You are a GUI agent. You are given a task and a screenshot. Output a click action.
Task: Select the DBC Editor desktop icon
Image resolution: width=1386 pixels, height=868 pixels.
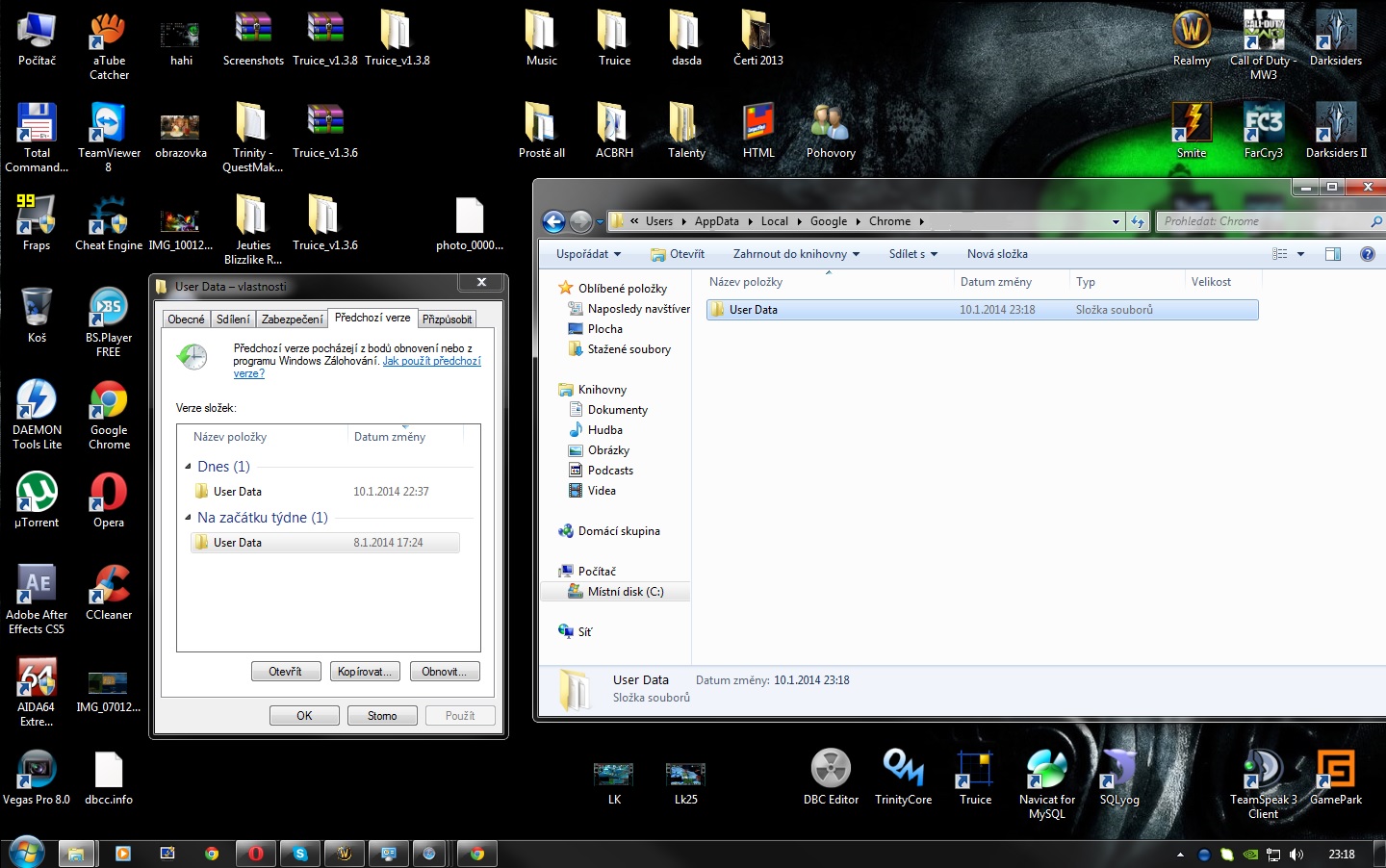[831, 778]
